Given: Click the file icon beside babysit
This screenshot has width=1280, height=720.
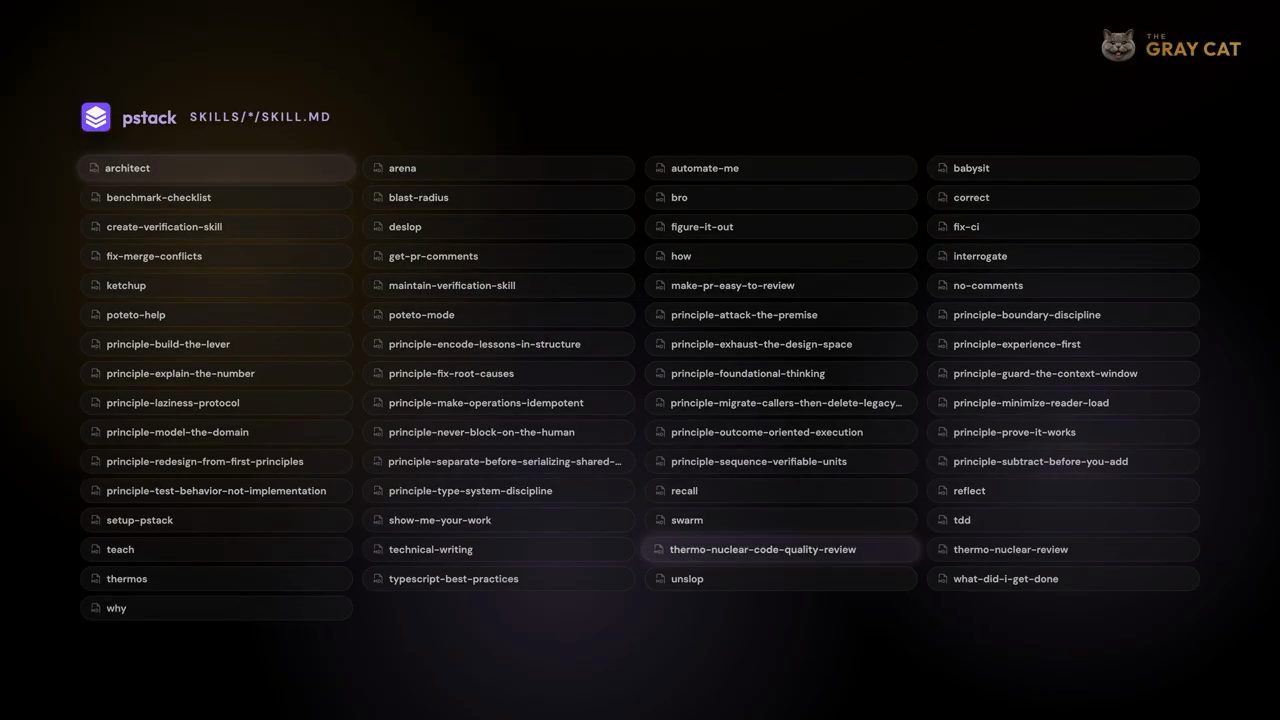Looking at the screenshot, I should (942, 168).
